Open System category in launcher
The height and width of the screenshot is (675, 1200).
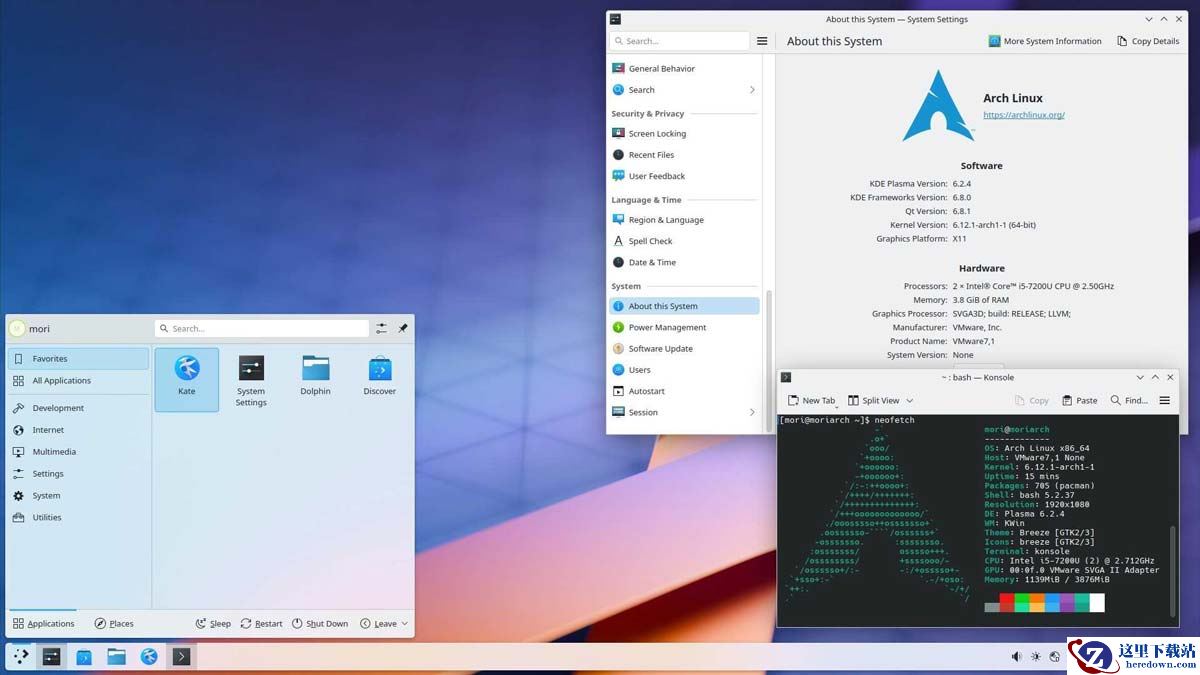pyautogui.click(x=79, y=496)
